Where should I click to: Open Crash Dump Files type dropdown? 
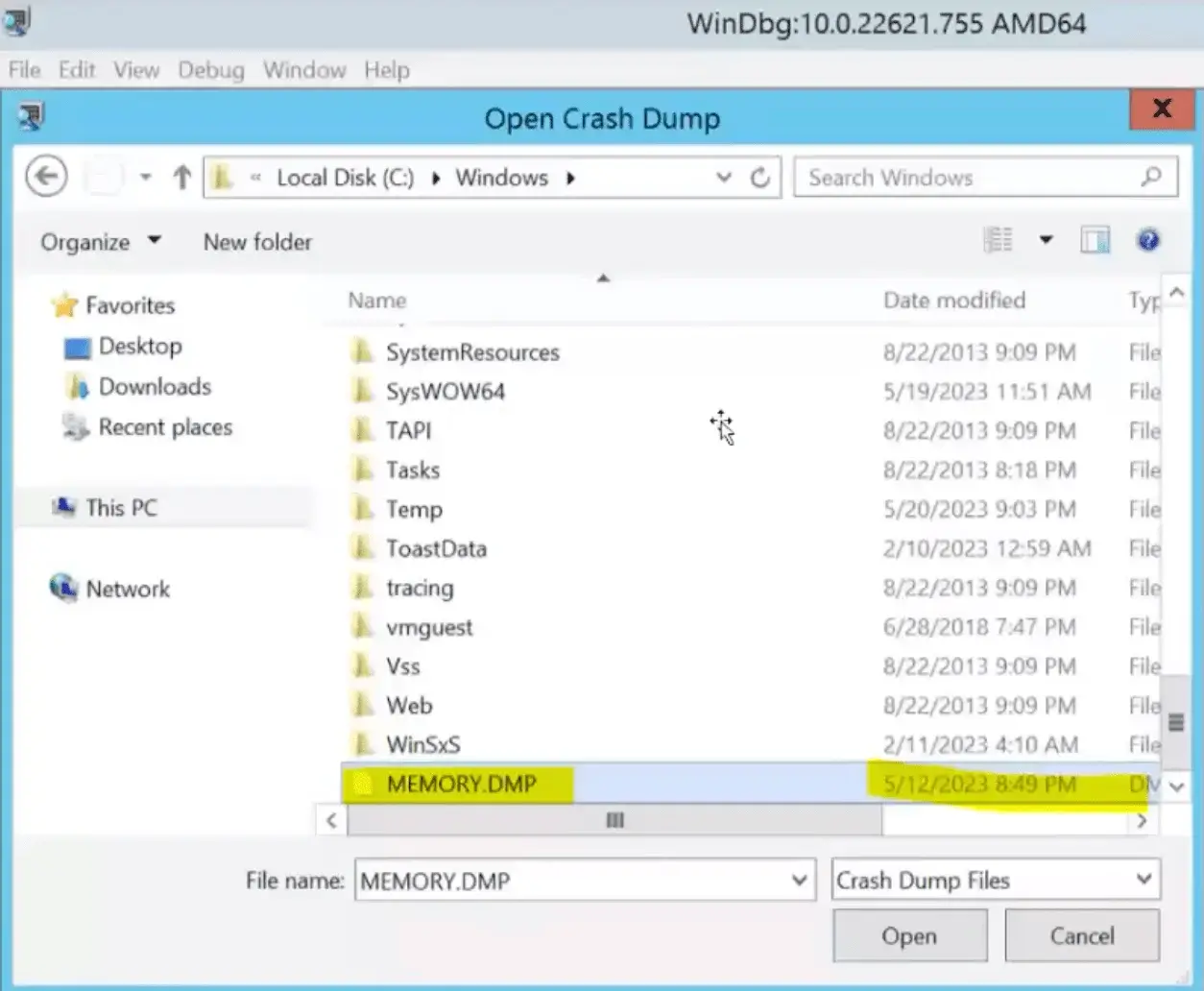point(996,880)
